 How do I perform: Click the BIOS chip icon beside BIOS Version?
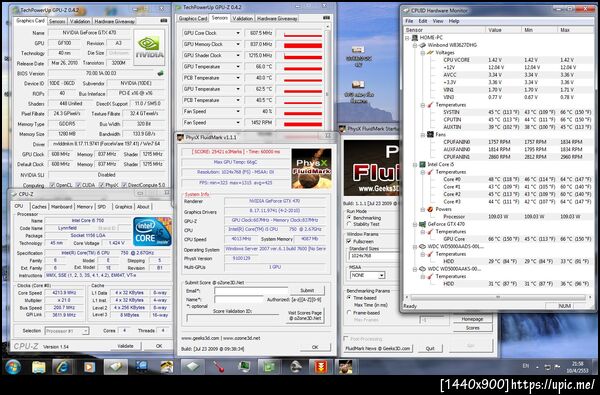coord(161,73)
